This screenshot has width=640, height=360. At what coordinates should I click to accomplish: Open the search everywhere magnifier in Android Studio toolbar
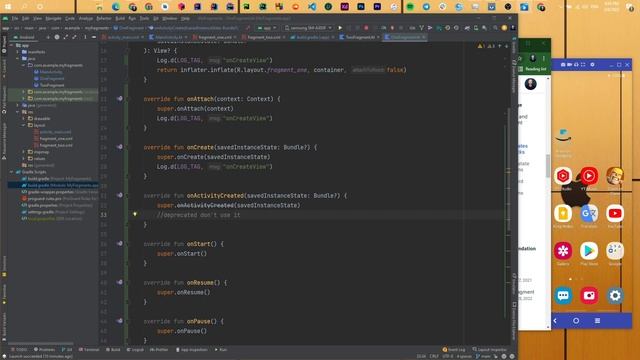click(x=495, y=28)
